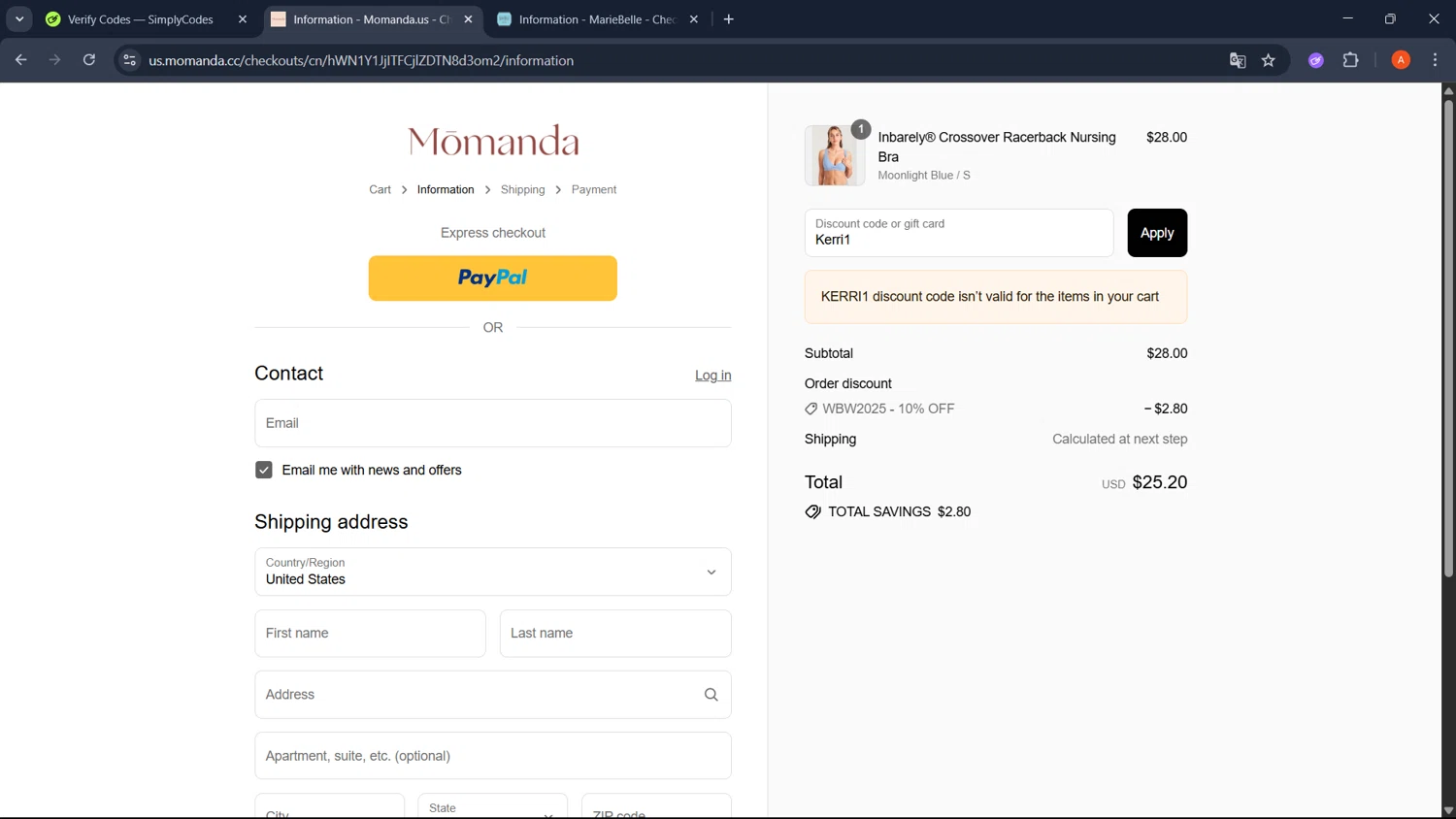The image size is (1456, 819).
Task: Focus Apartment, suite, etc. field
Action: point(493,756)
